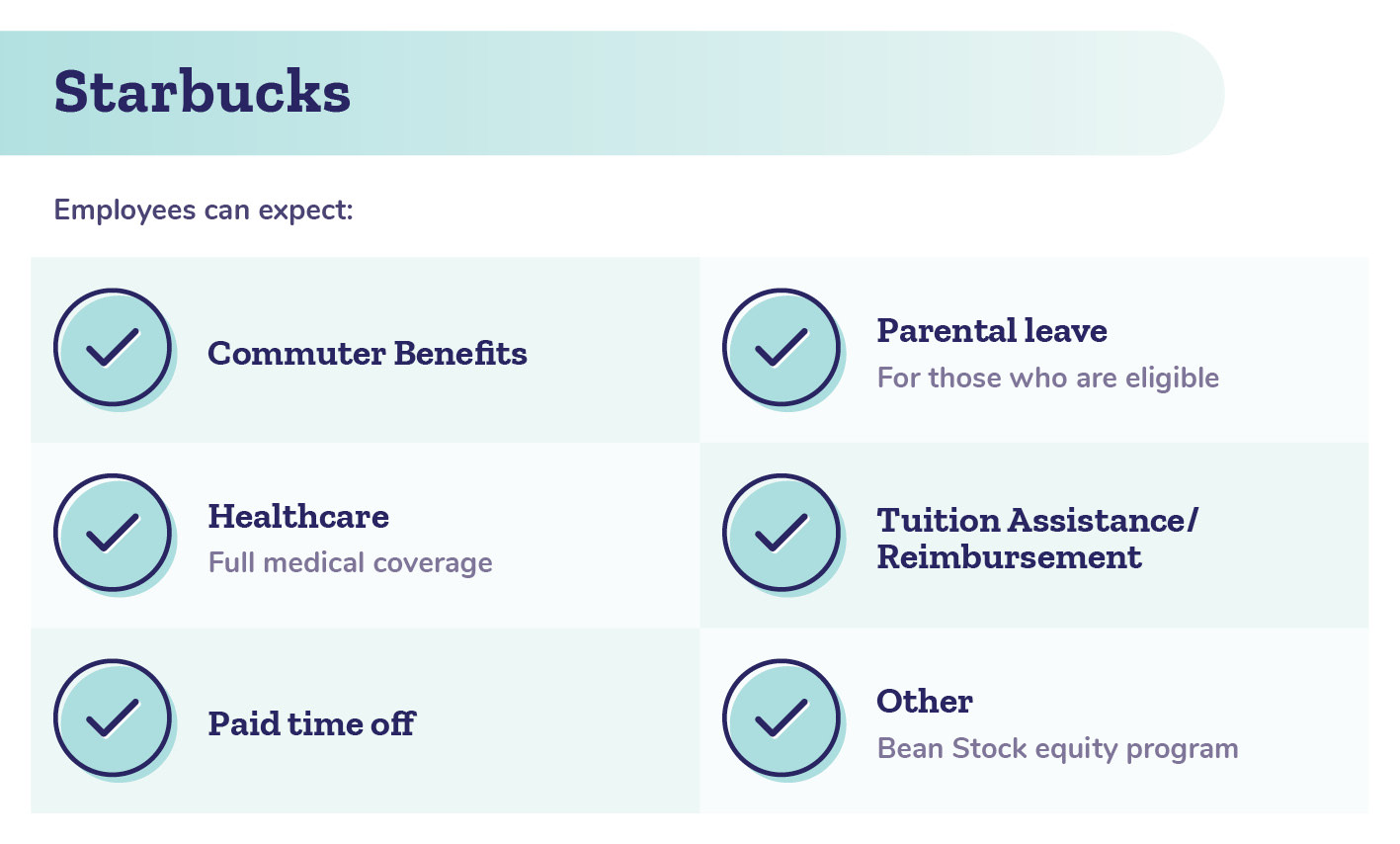Click the checkmark icon beside Tuition Assistance

pyautogui.click(x=782, y=534)
